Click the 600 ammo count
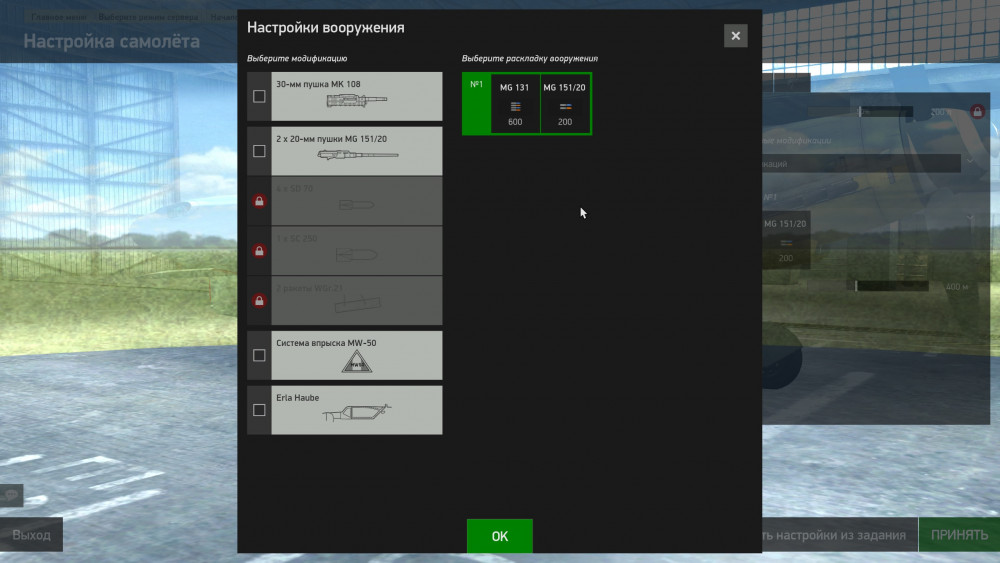The width and height of the screenshot is (1000, 563). 515,122
